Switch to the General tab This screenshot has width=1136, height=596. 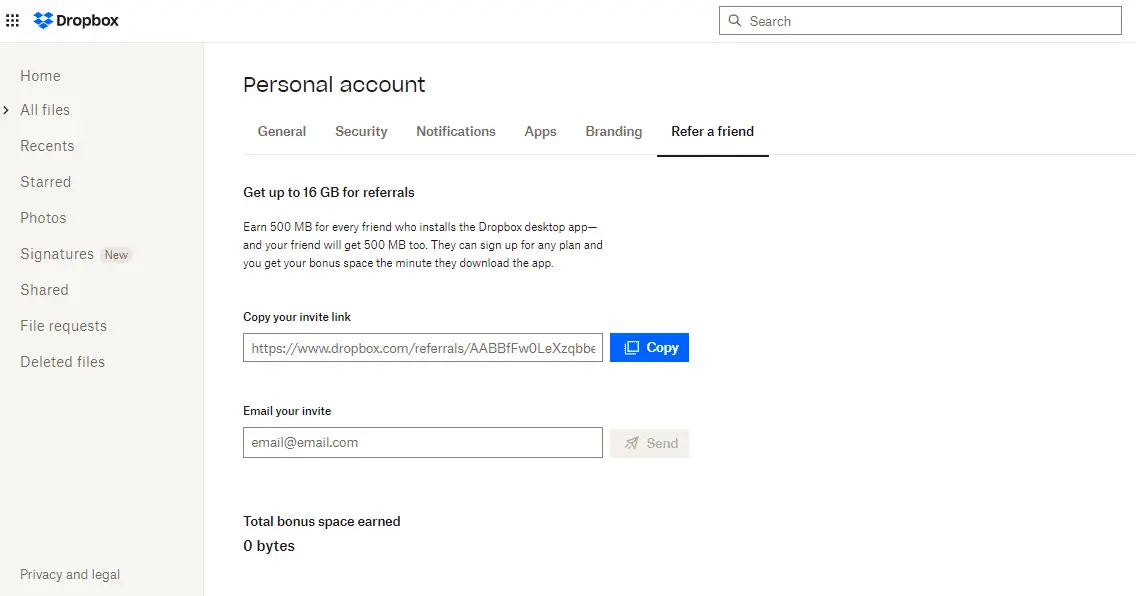point(282,131)
